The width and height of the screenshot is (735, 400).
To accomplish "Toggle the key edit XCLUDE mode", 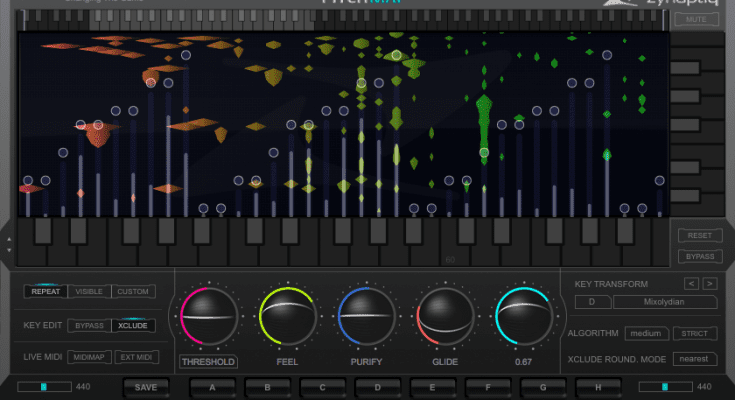I will [133, 326].
